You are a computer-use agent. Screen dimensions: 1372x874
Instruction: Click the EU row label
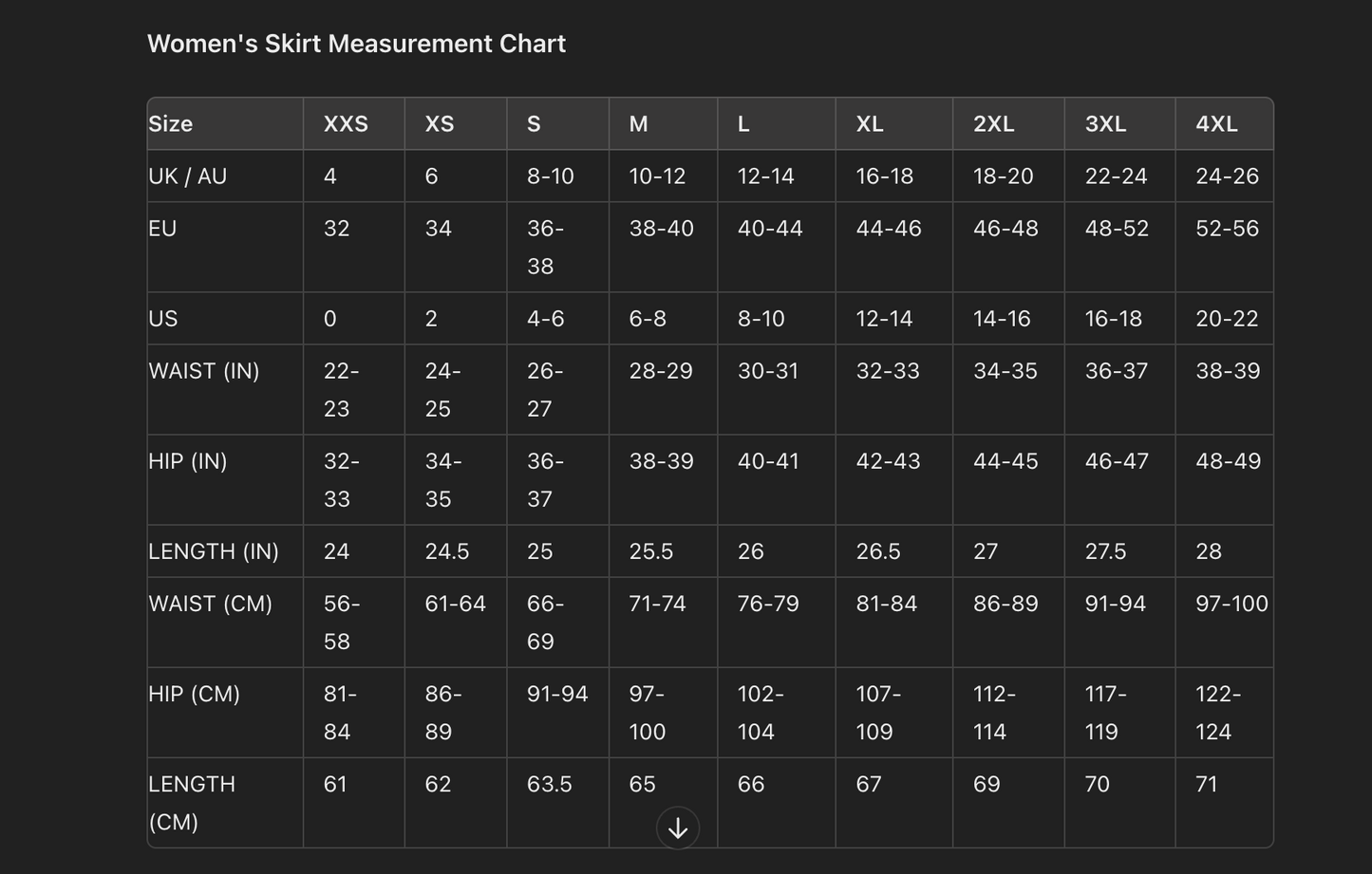point(163,229)
